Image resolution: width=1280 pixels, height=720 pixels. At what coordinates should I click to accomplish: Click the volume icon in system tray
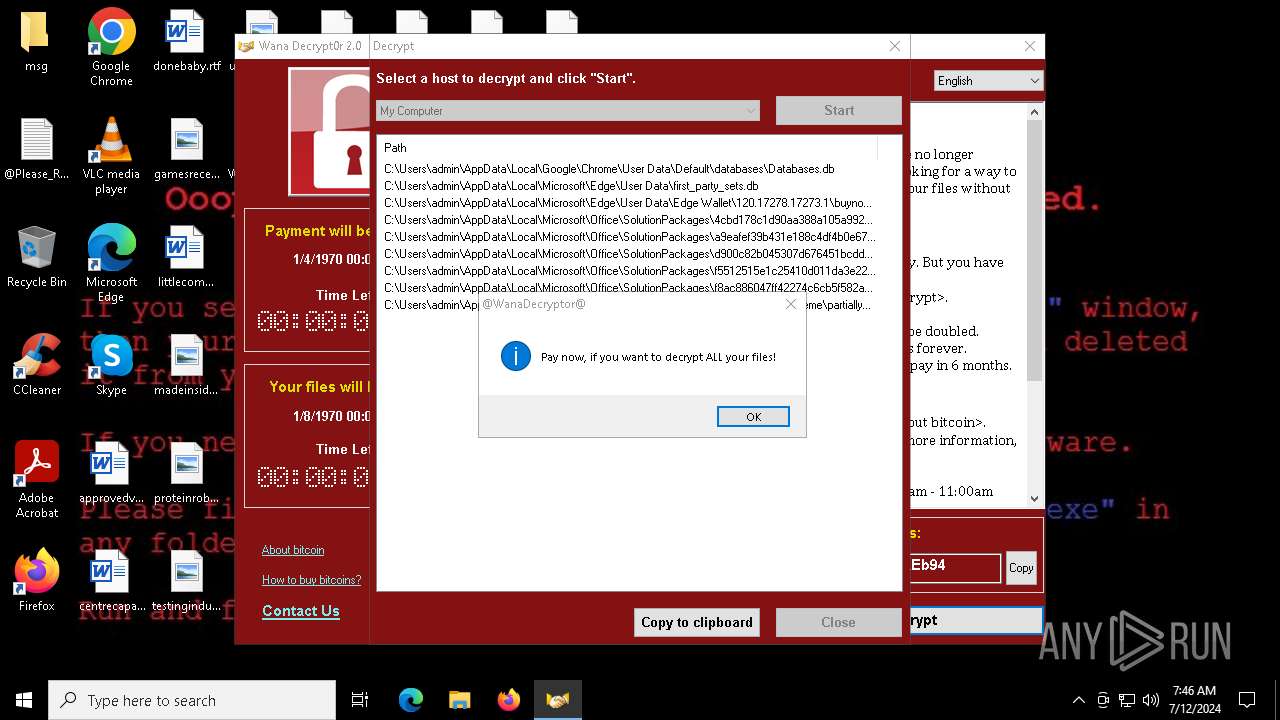coord(1151,700)
